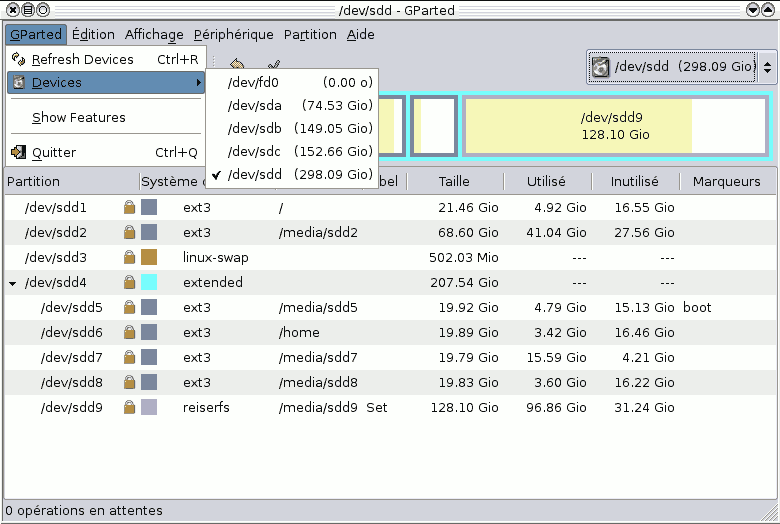The width and height of the screenshot is (780, 524).
Task: Click the lock icon on /dev/sdd3 swap
Action: (x=129, y=258)
